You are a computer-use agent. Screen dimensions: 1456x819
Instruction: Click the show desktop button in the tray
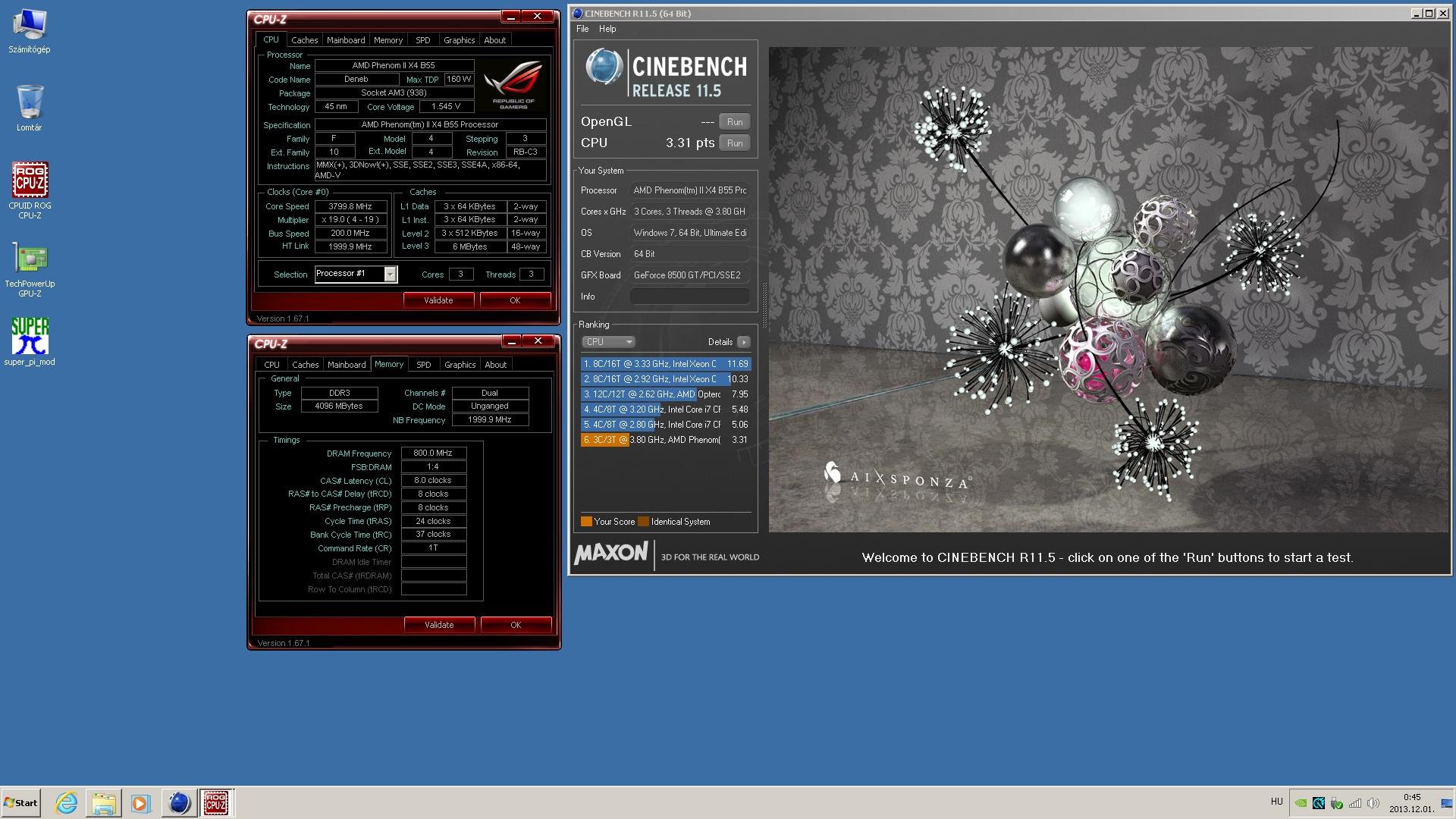click(1447, 803)
